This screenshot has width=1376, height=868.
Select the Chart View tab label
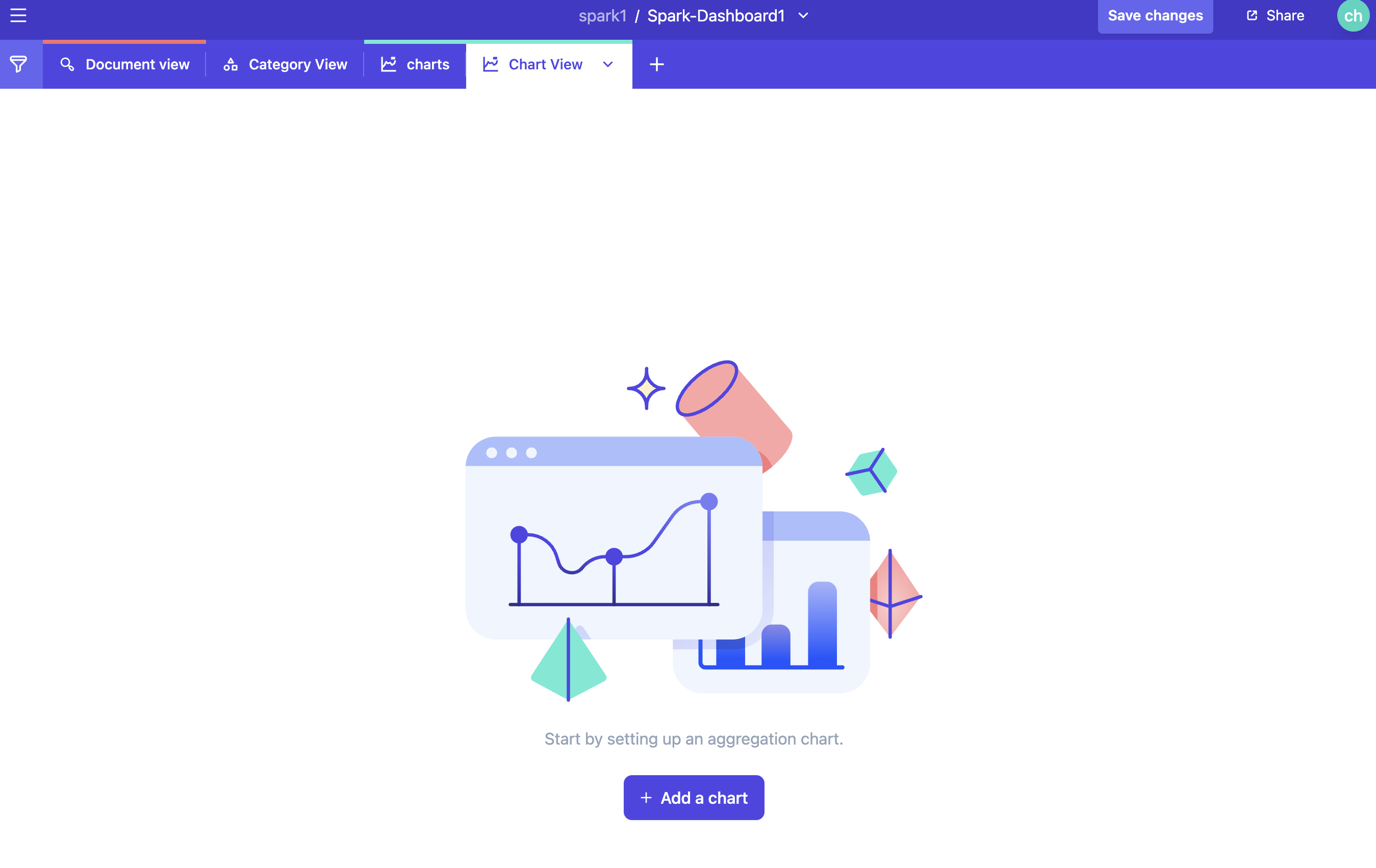pos(545,64)
